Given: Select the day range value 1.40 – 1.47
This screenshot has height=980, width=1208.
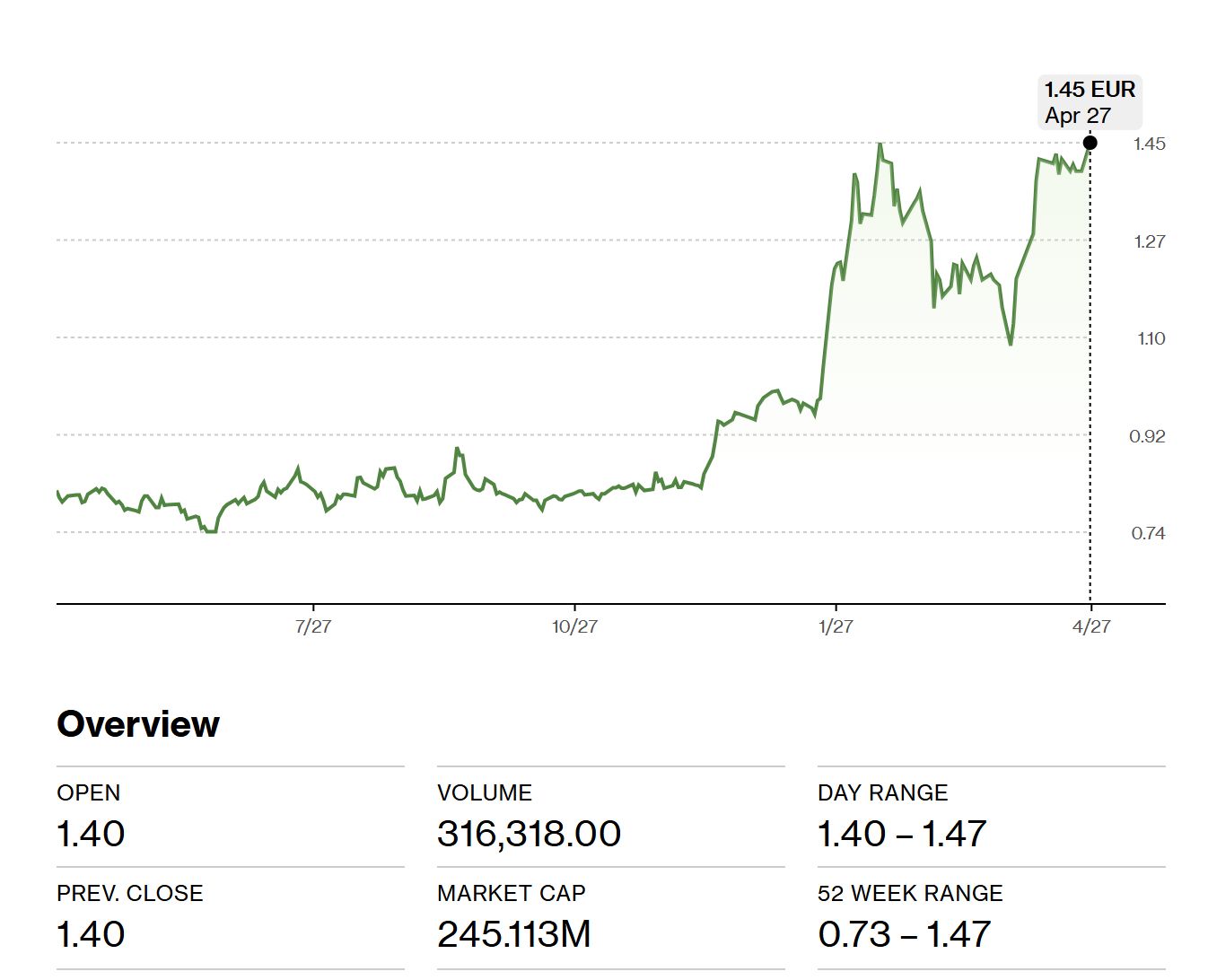Looking at the screenshot, I should [x=902, y=834].
